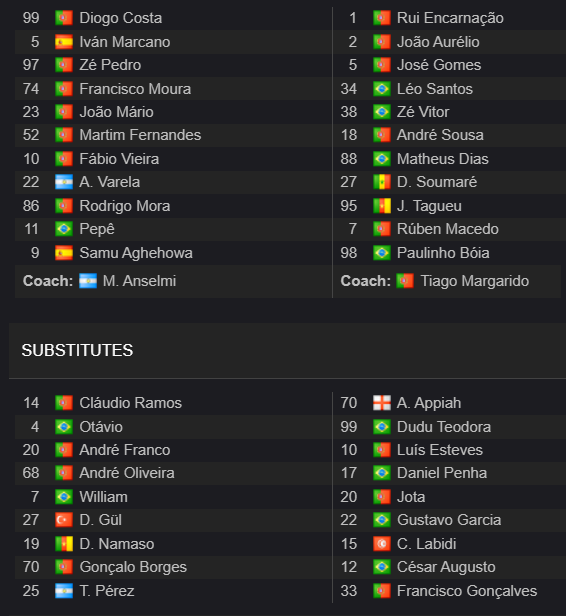Click the Argentina flag next to A. Varela
The image size is (566, 616).
pos(64,182)
